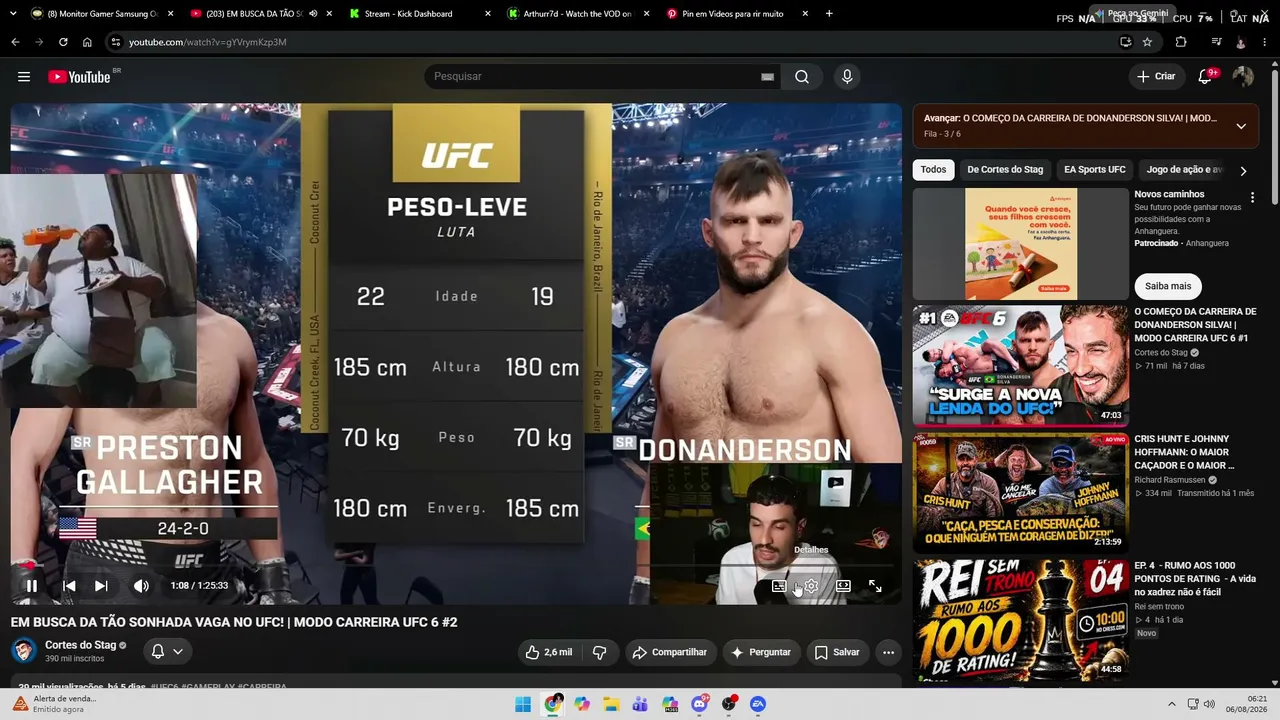The image size is (1280, 720).
Task: Open more actions menu below the video
Action: pos(888,652)
